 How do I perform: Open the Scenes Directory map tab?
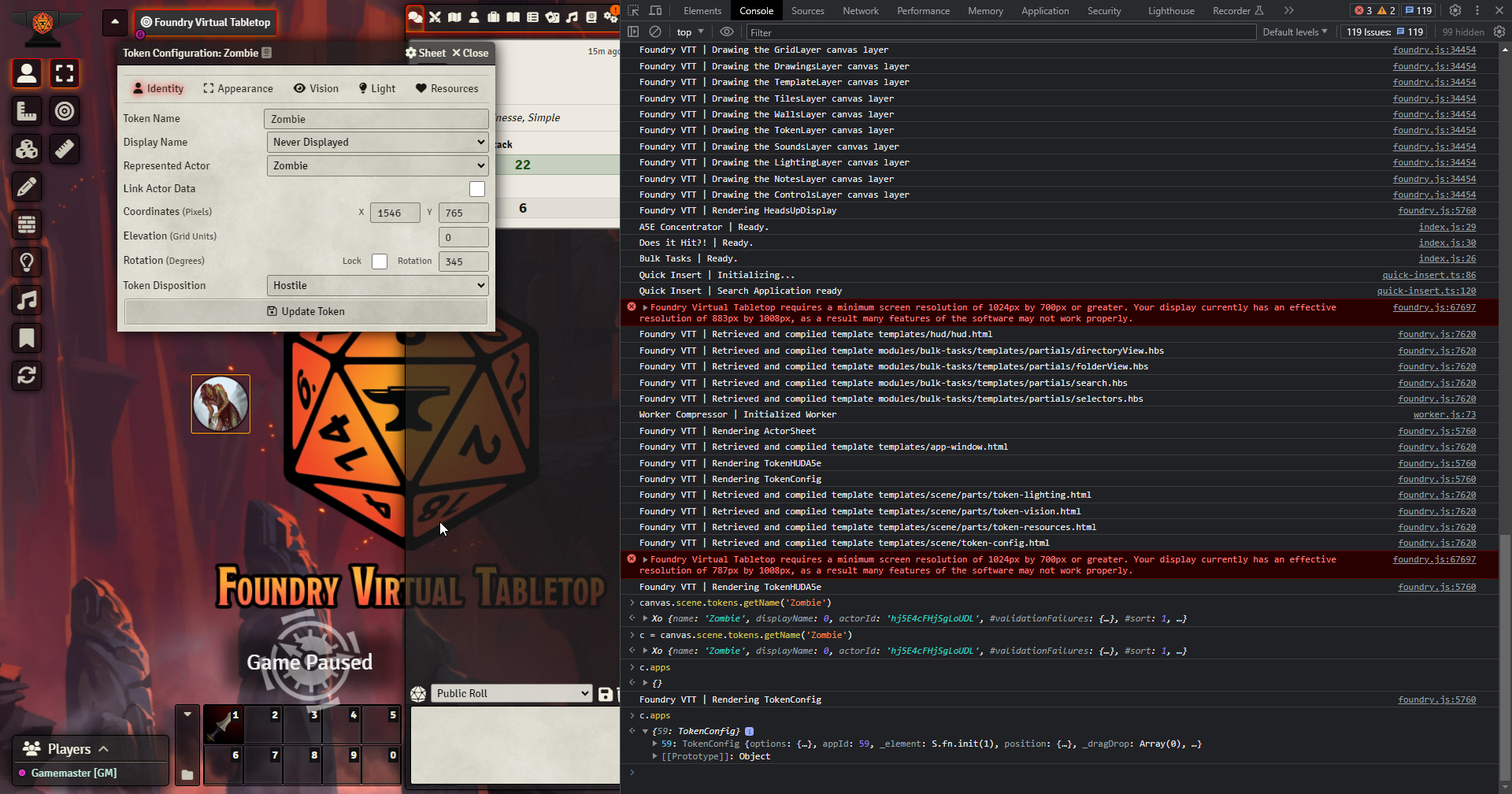[454, 17]
